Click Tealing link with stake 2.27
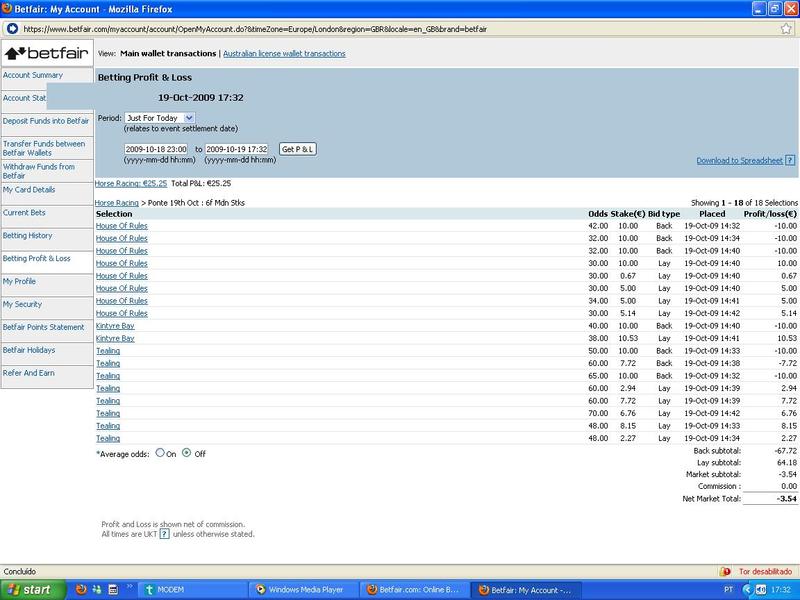Screen dimensions: 800x600 108,439
